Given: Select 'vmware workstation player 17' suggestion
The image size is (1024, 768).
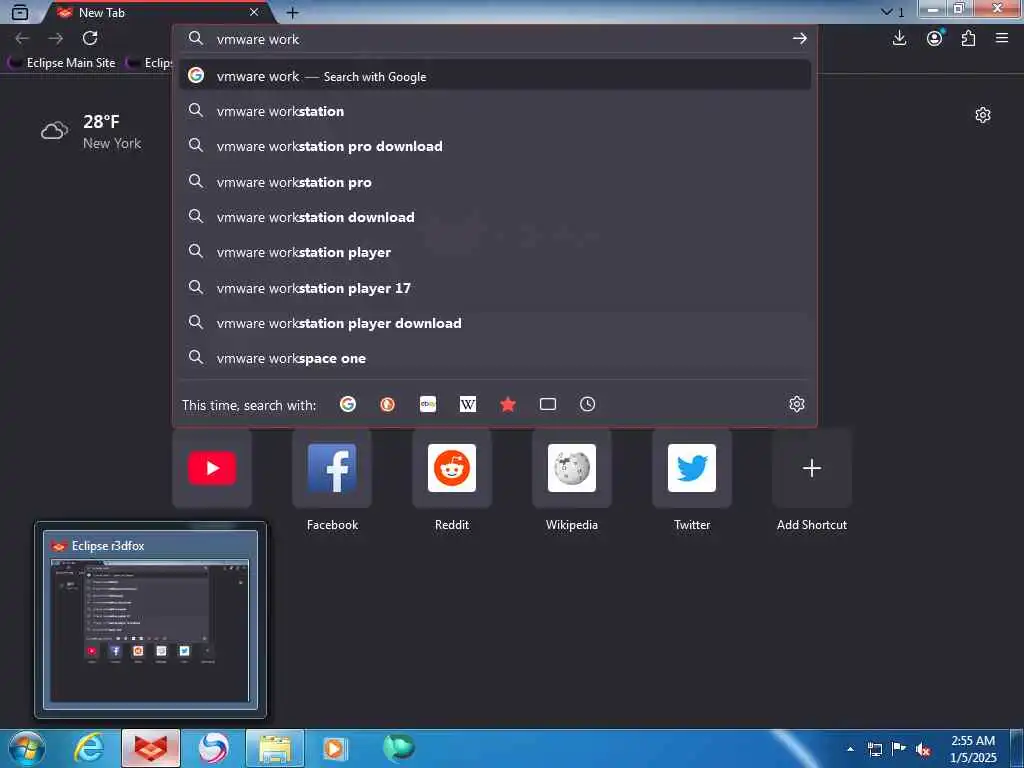Looking at the screenshot, I should tap(495, 288).
